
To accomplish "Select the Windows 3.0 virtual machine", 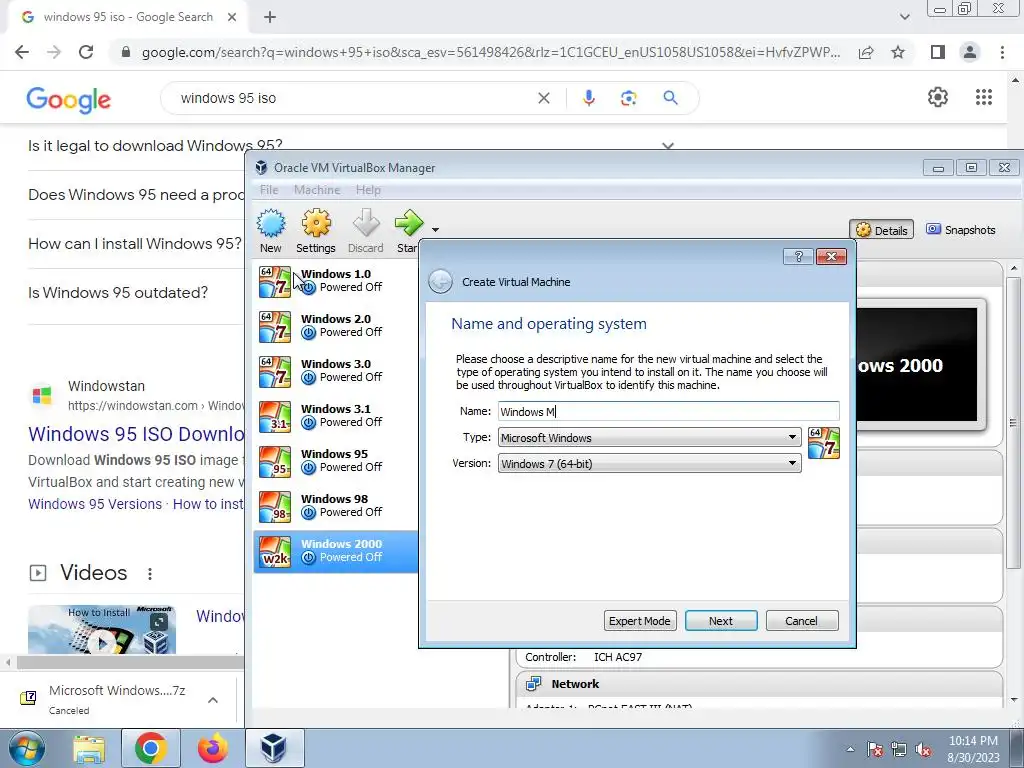I will 336,371.
